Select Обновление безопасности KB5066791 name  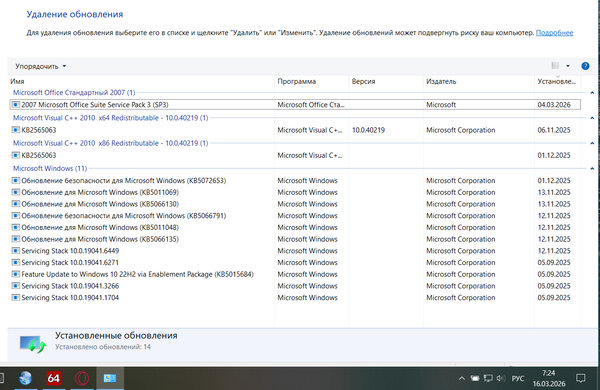[124, 215]
